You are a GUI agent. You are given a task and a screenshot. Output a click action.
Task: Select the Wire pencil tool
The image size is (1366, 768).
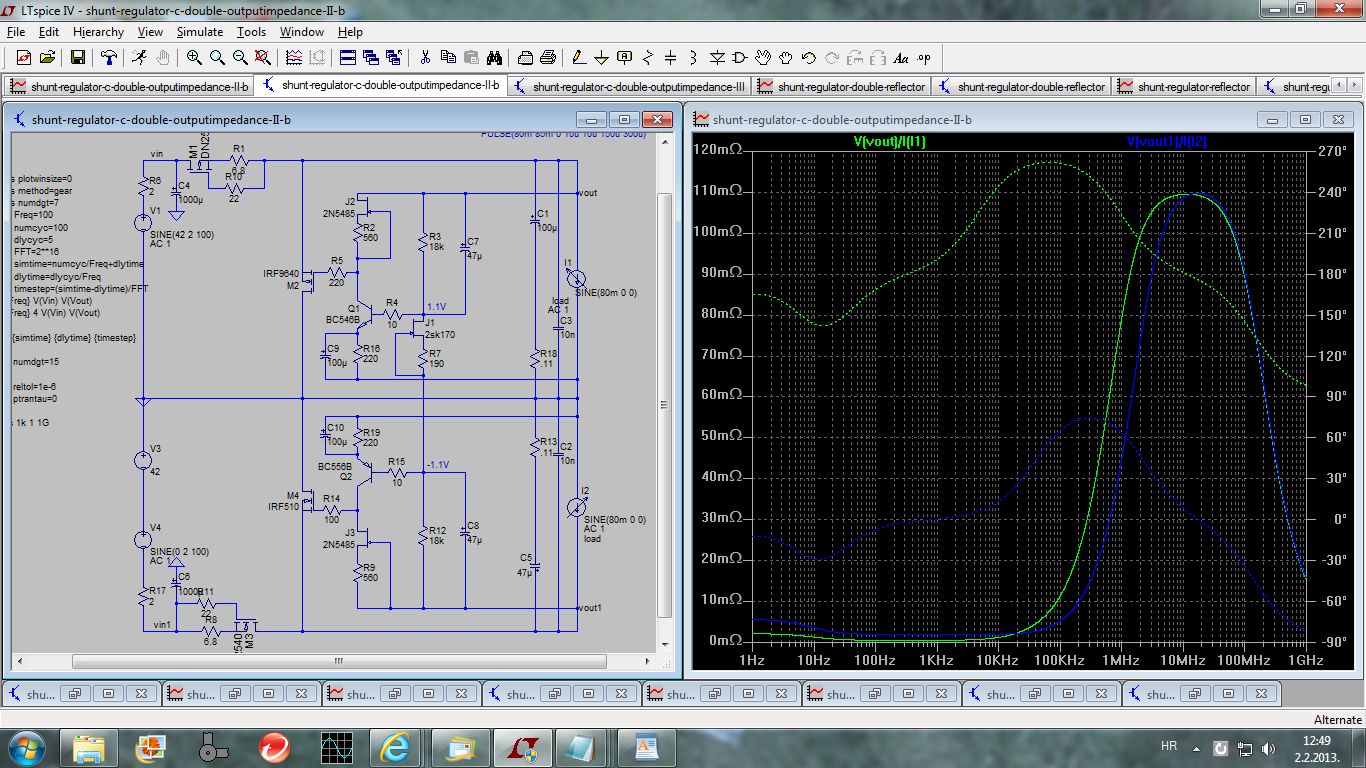578,57
